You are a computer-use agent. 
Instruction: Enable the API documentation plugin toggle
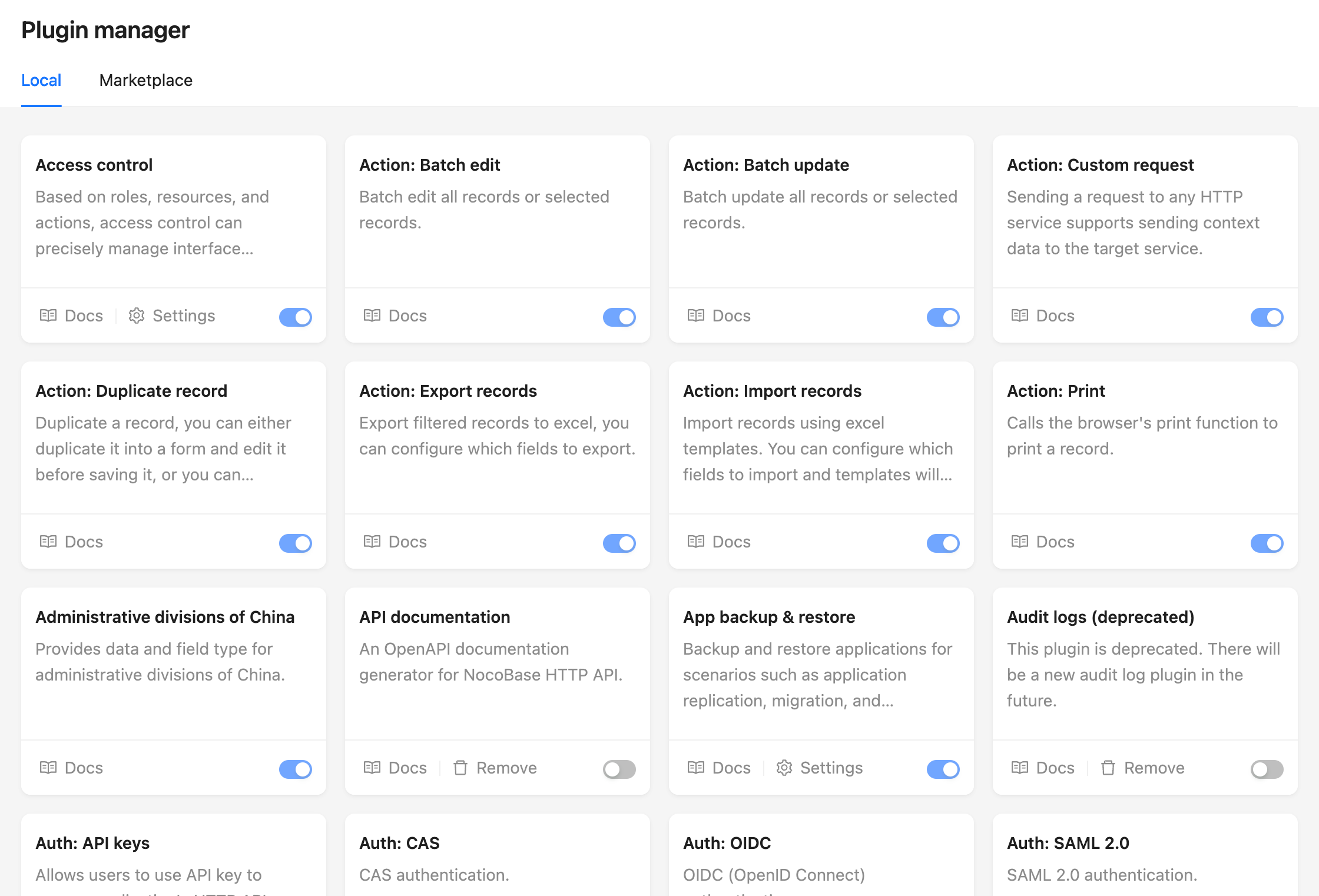pos(619,768)
